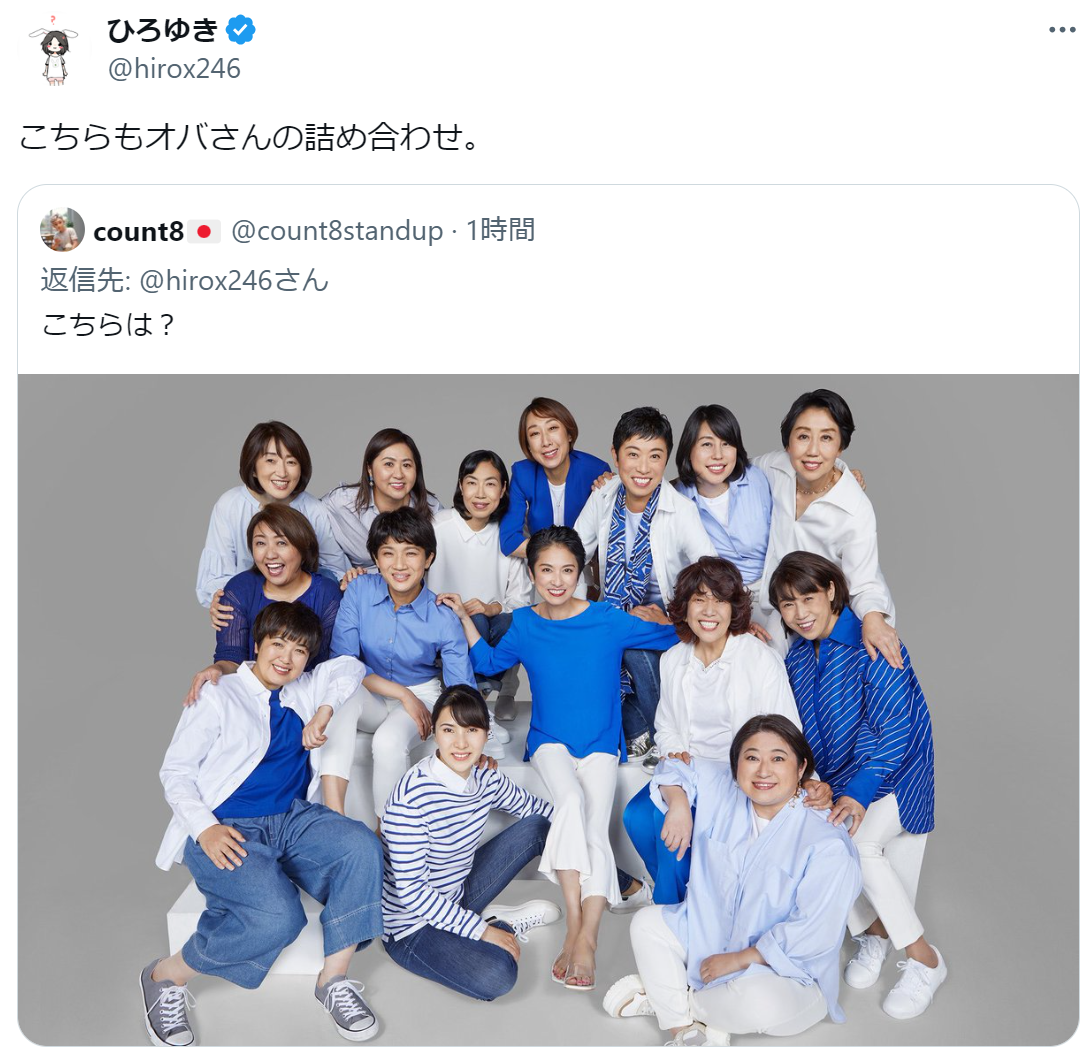Open the attached group photo
1091x1053 pixels.
tap(548, 710)
